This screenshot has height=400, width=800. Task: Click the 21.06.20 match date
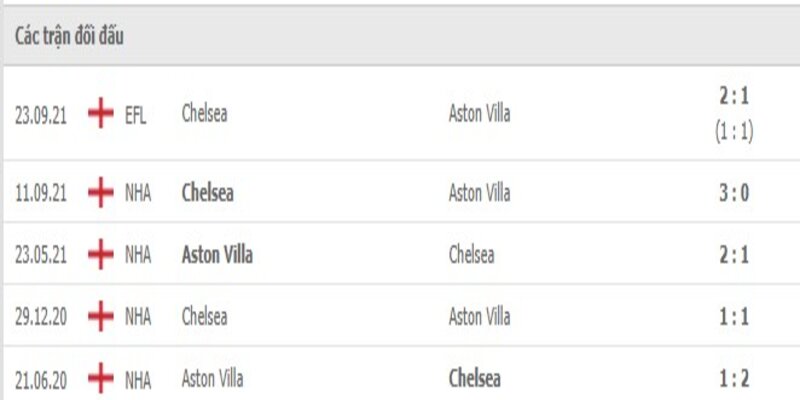[x=41, y=379]
